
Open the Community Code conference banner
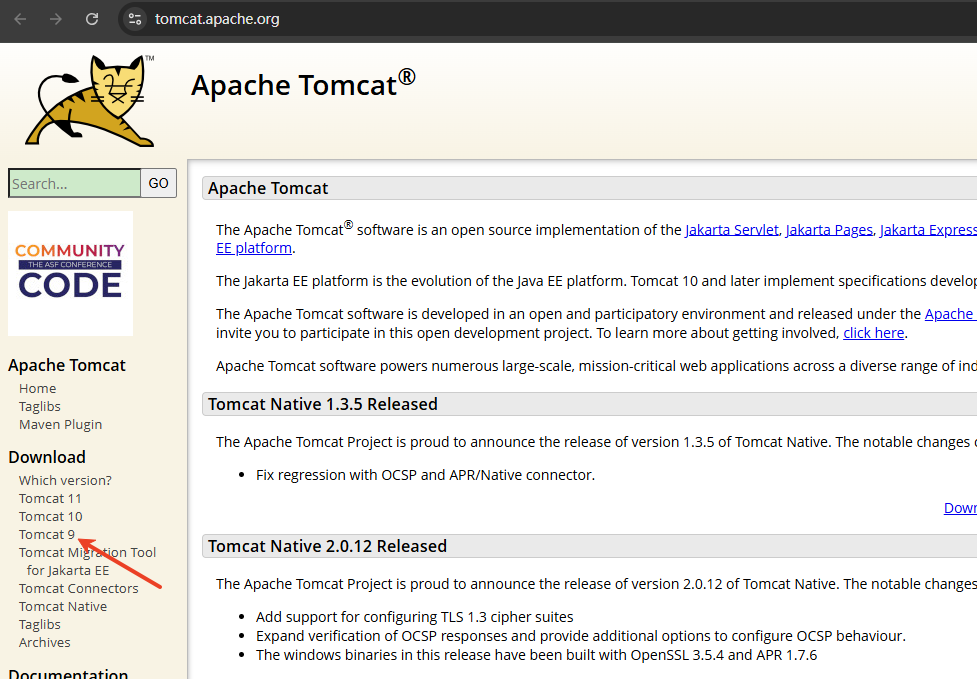(x=70, y=273)
